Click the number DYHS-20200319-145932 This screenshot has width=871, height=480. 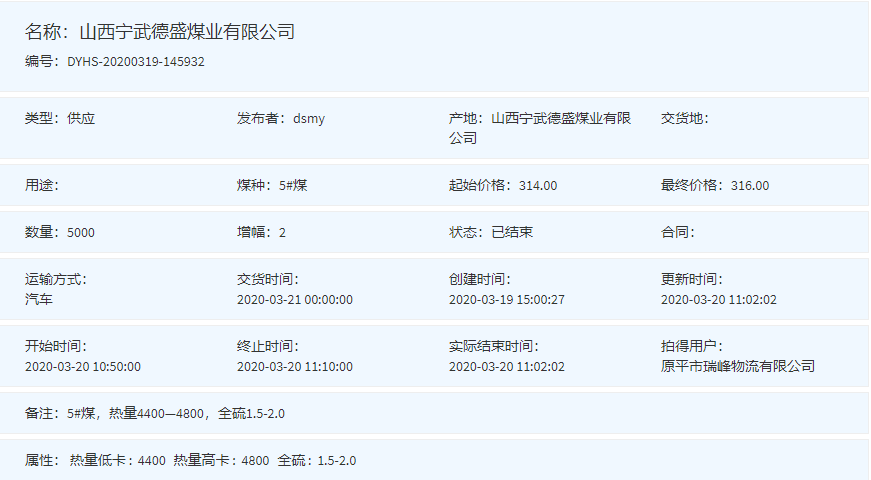136,62
